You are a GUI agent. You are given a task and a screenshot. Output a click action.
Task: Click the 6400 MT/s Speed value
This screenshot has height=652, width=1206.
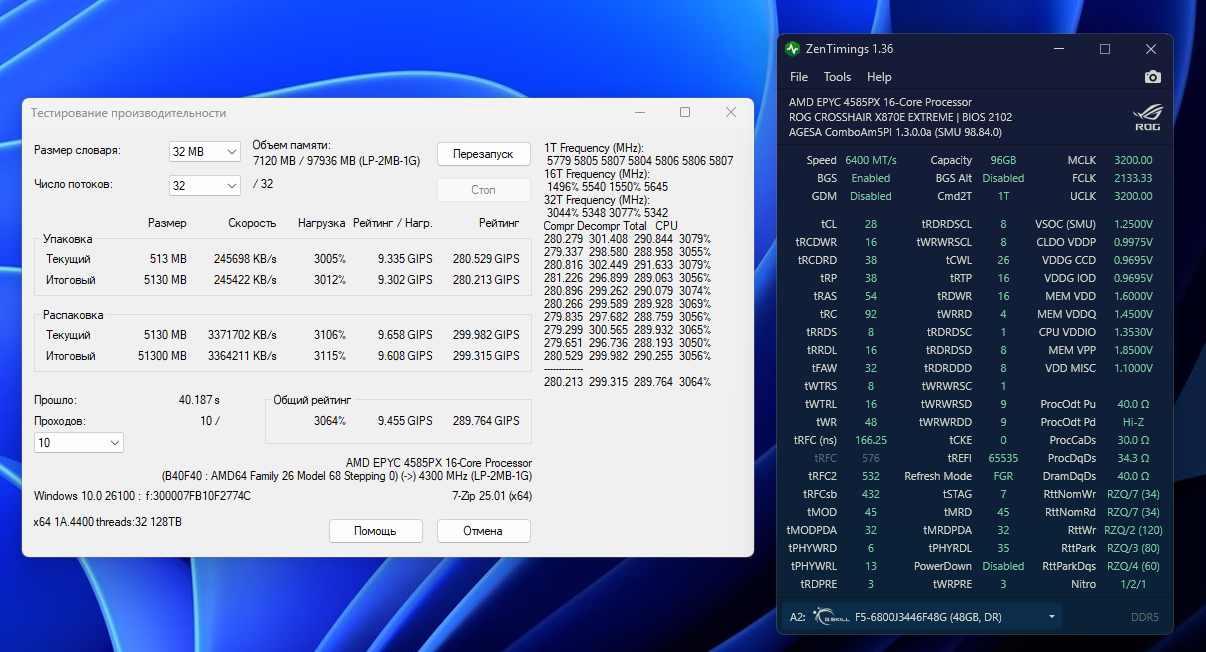(871, 160)
